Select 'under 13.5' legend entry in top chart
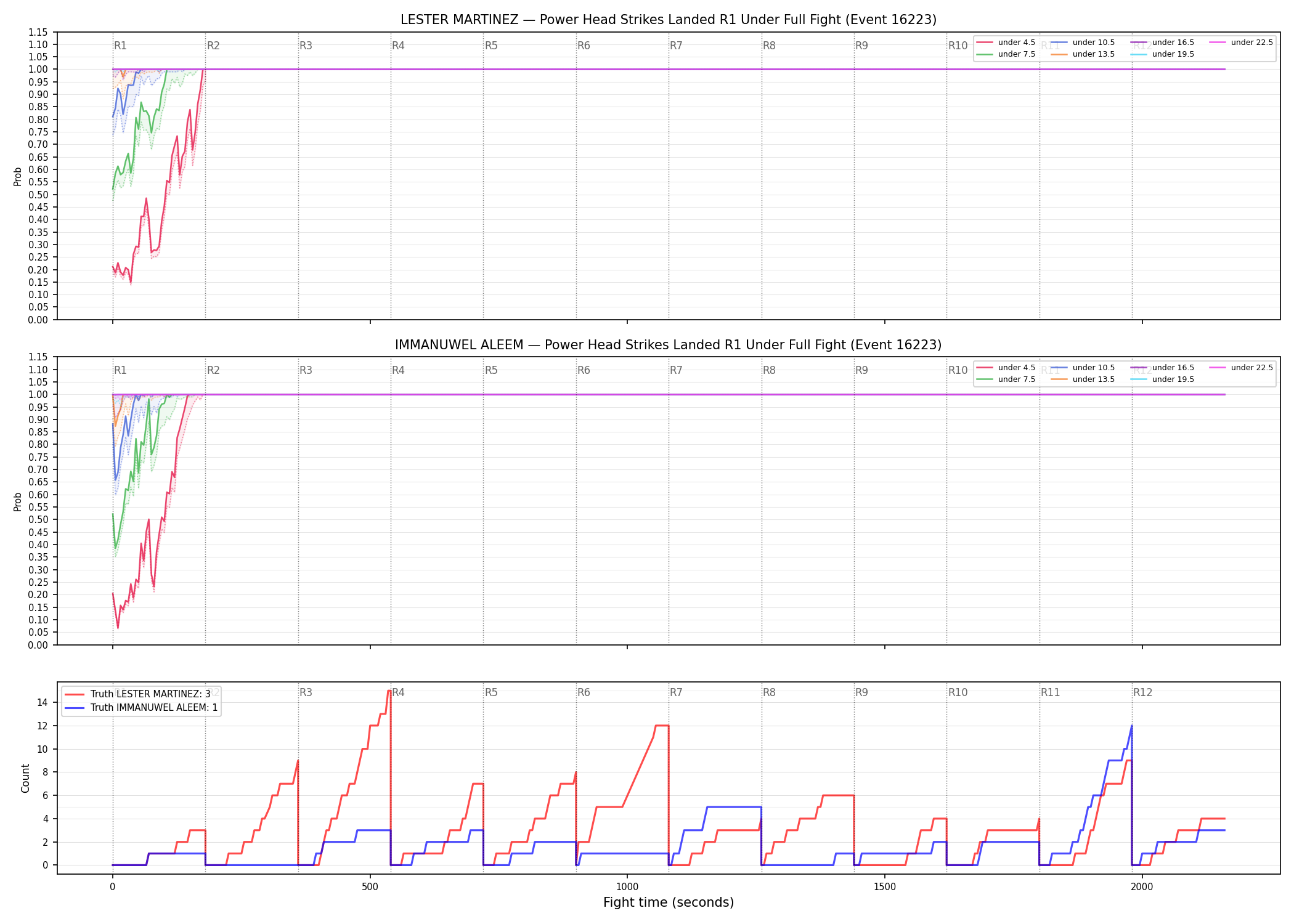 (x=1083, y=54)
